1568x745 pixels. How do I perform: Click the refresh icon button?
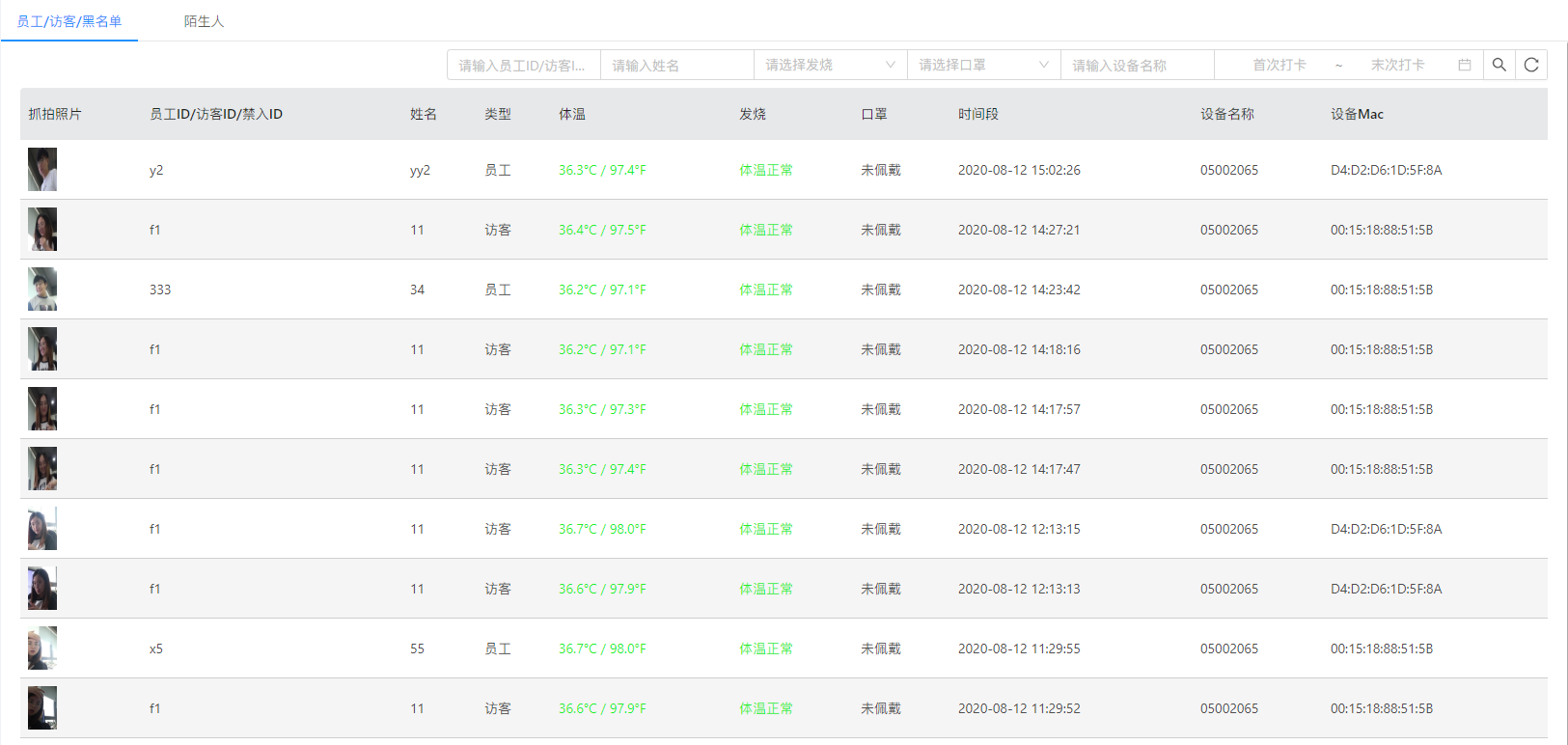(x=1531, y=65)
